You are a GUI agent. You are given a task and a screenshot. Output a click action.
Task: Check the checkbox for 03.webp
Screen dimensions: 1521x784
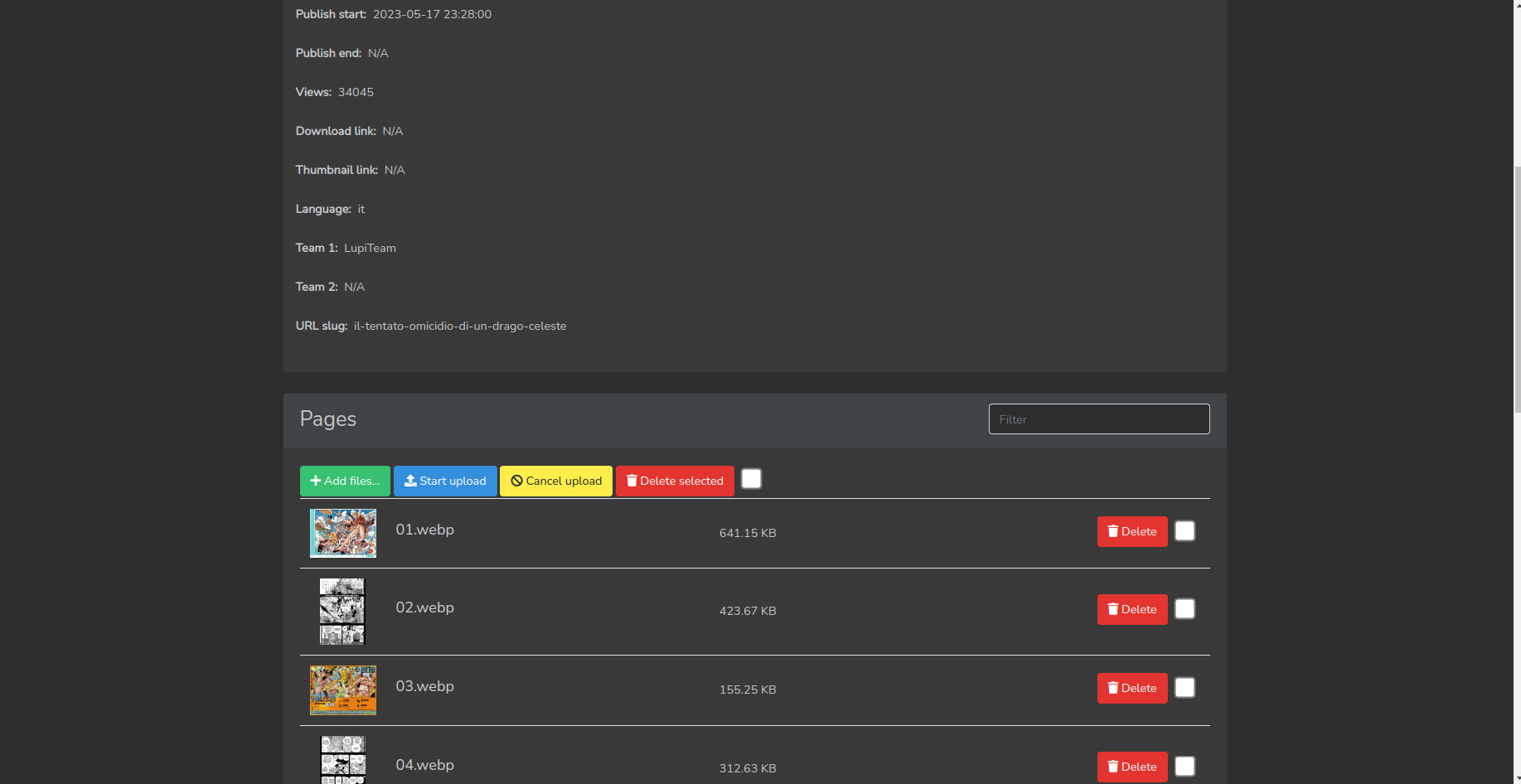[1184, 687]
